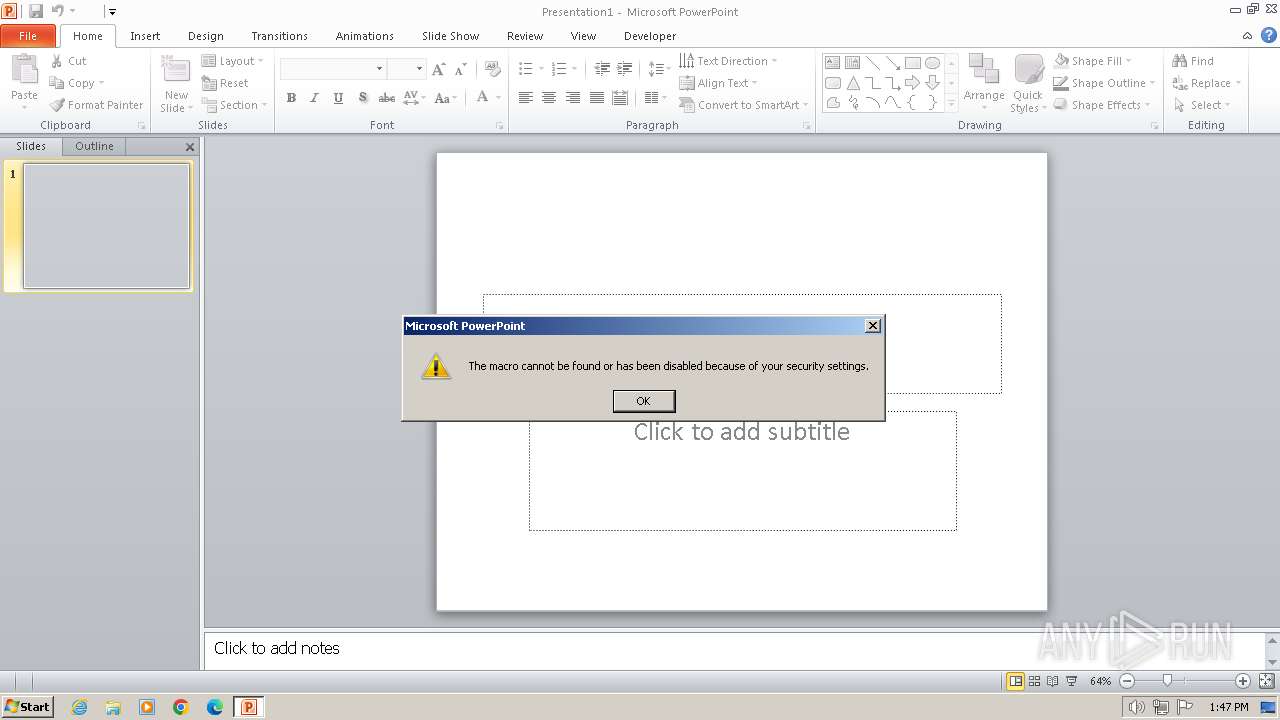The height and width of the screenshot is (720, 1280).
Task: Close the Microsoft PowerPoint dialog box
Action: [873, 326]
